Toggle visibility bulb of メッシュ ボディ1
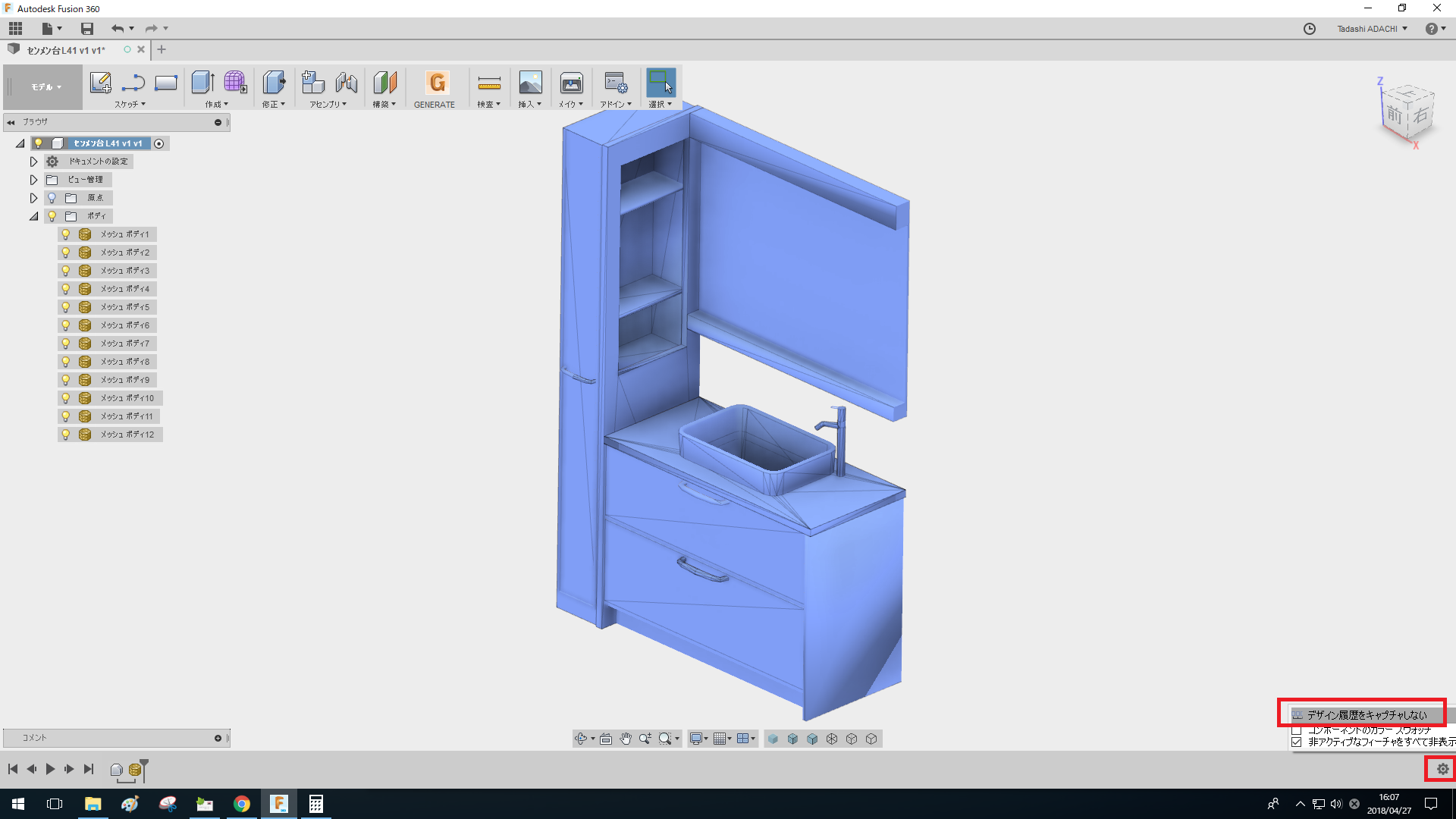This screenshot has height=819, width=1456. pos(66,234)
